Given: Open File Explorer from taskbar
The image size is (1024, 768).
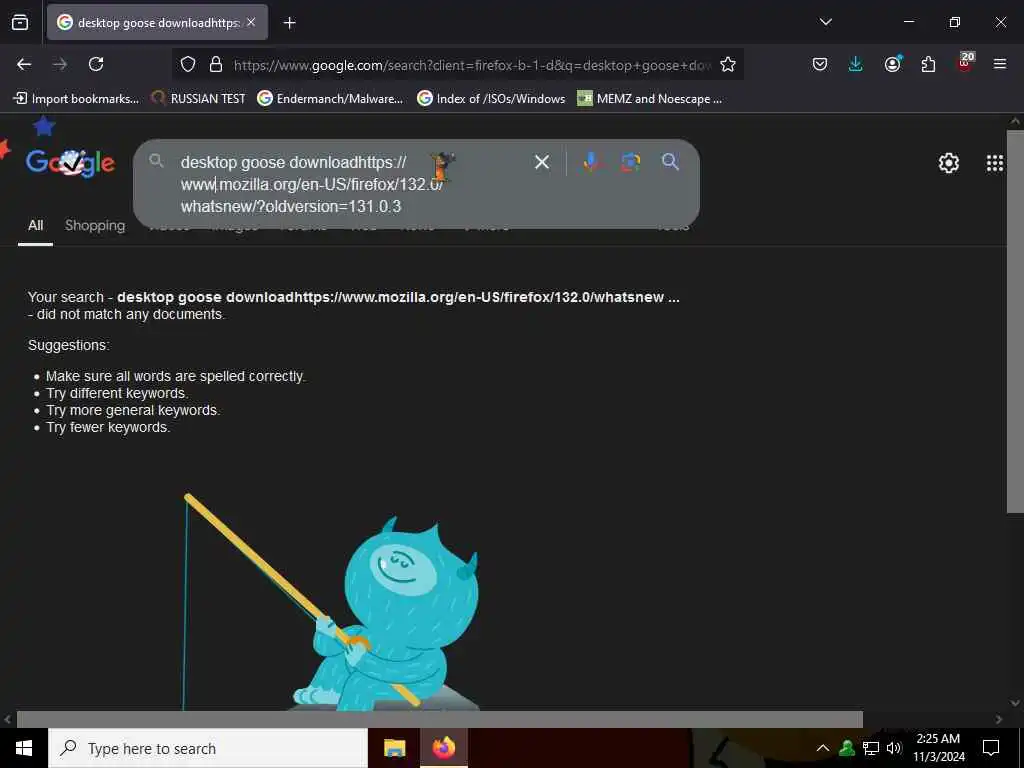Looking at the screenshot, I should click(394, 748).
